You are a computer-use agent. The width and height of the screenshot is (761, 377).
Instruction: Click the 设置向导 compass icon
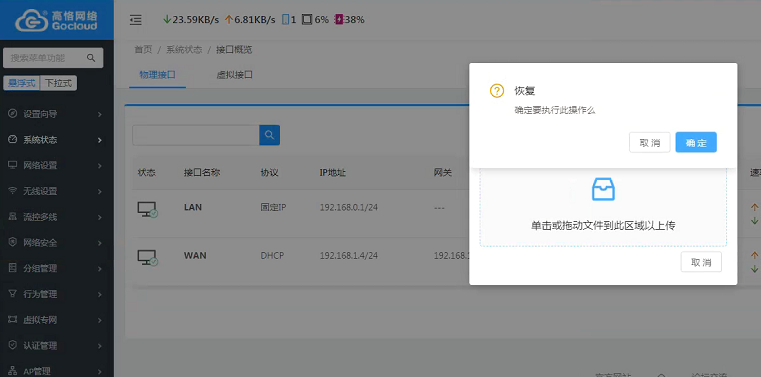point(13,114)
